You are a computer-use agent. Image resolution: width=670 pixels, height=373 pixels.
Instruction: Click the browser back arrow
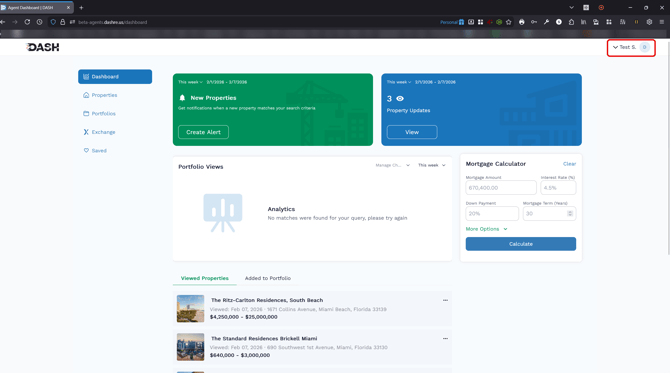[x=3, y=22]
